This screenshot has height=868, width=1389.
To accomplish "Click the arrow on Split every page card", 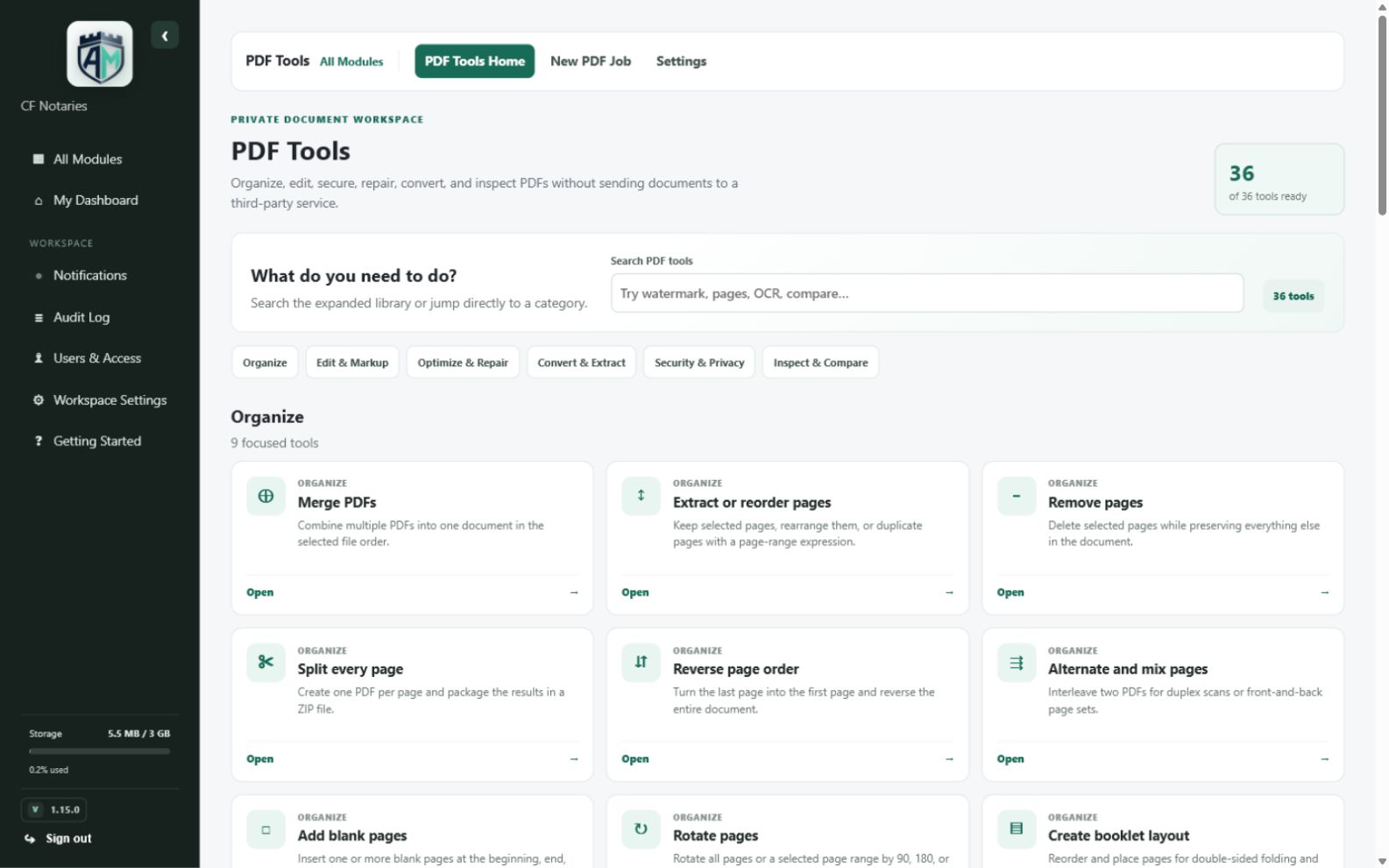I will click(574, 759).
